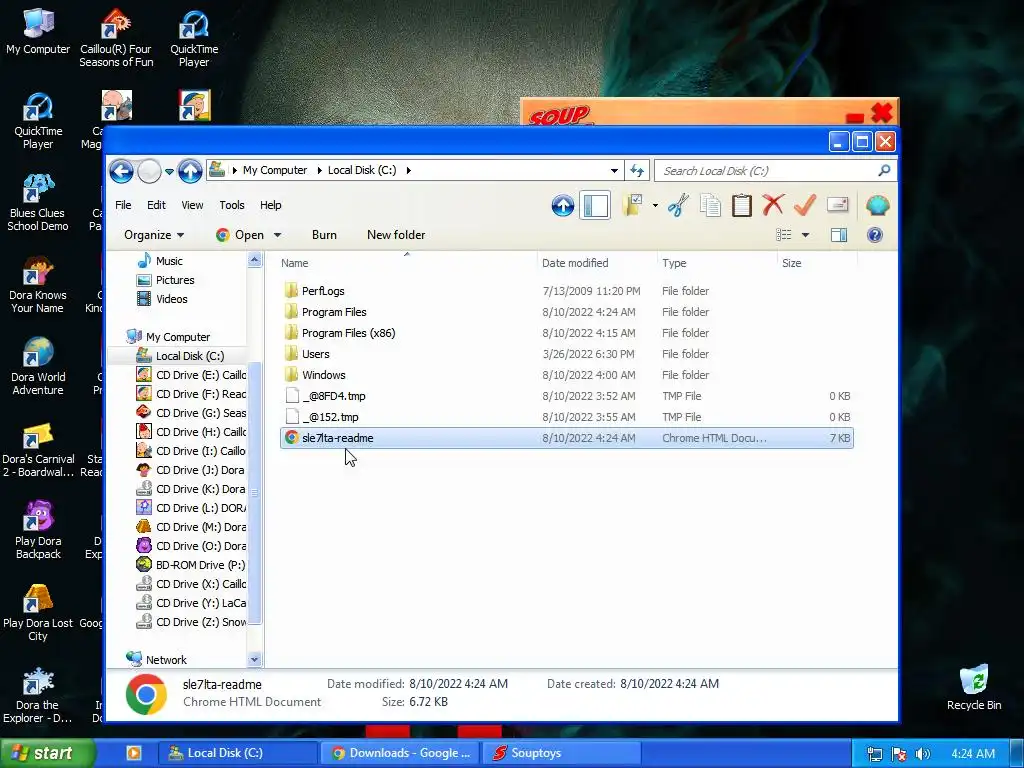Click the blue Help question mark icon
The height and width of the screenshot is (768, 1024).
tap(875, 235)
